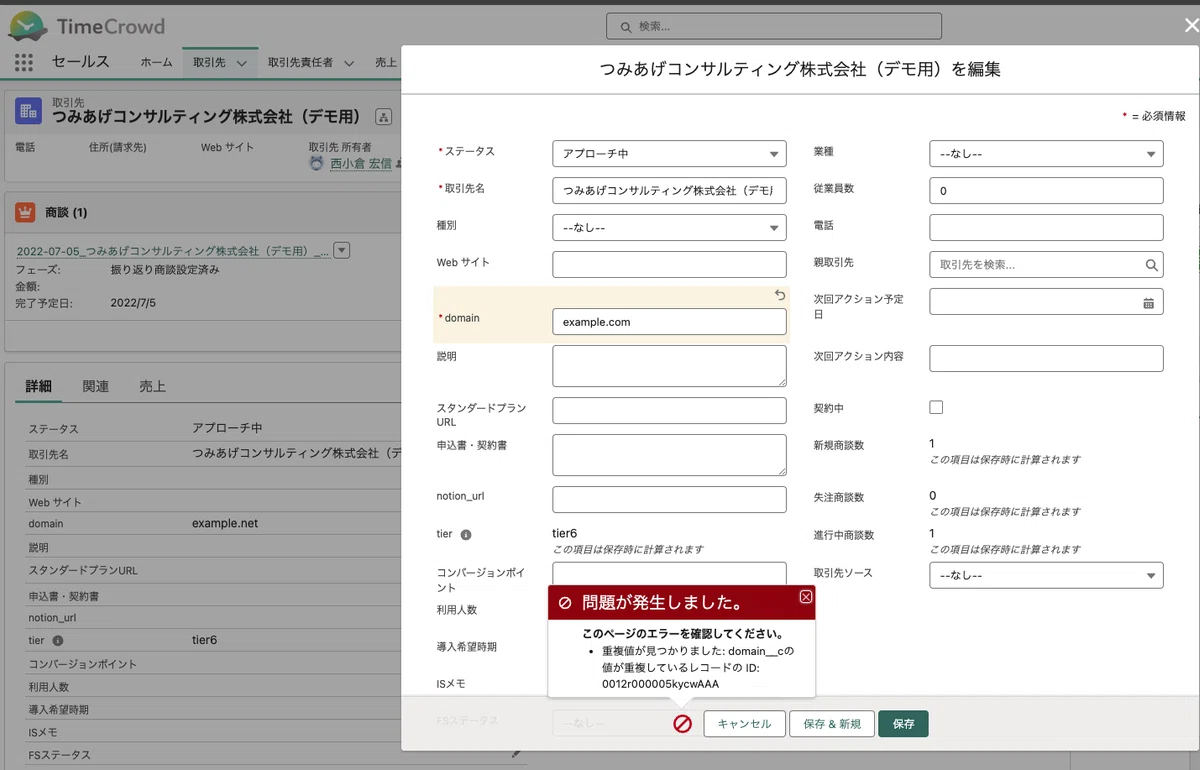
Task: Open the 業種 dropdown
Action: click(x=1046, y=154)
